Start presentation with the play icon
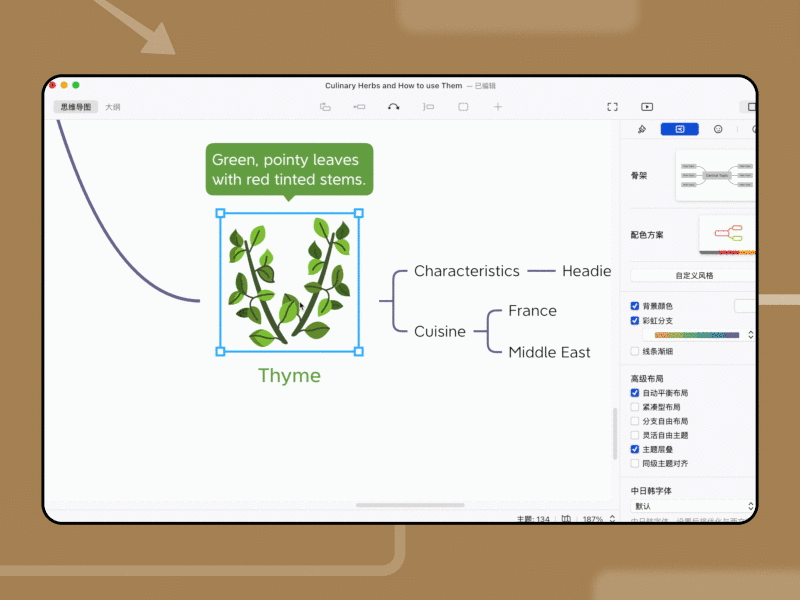 (x=647, y=107)
